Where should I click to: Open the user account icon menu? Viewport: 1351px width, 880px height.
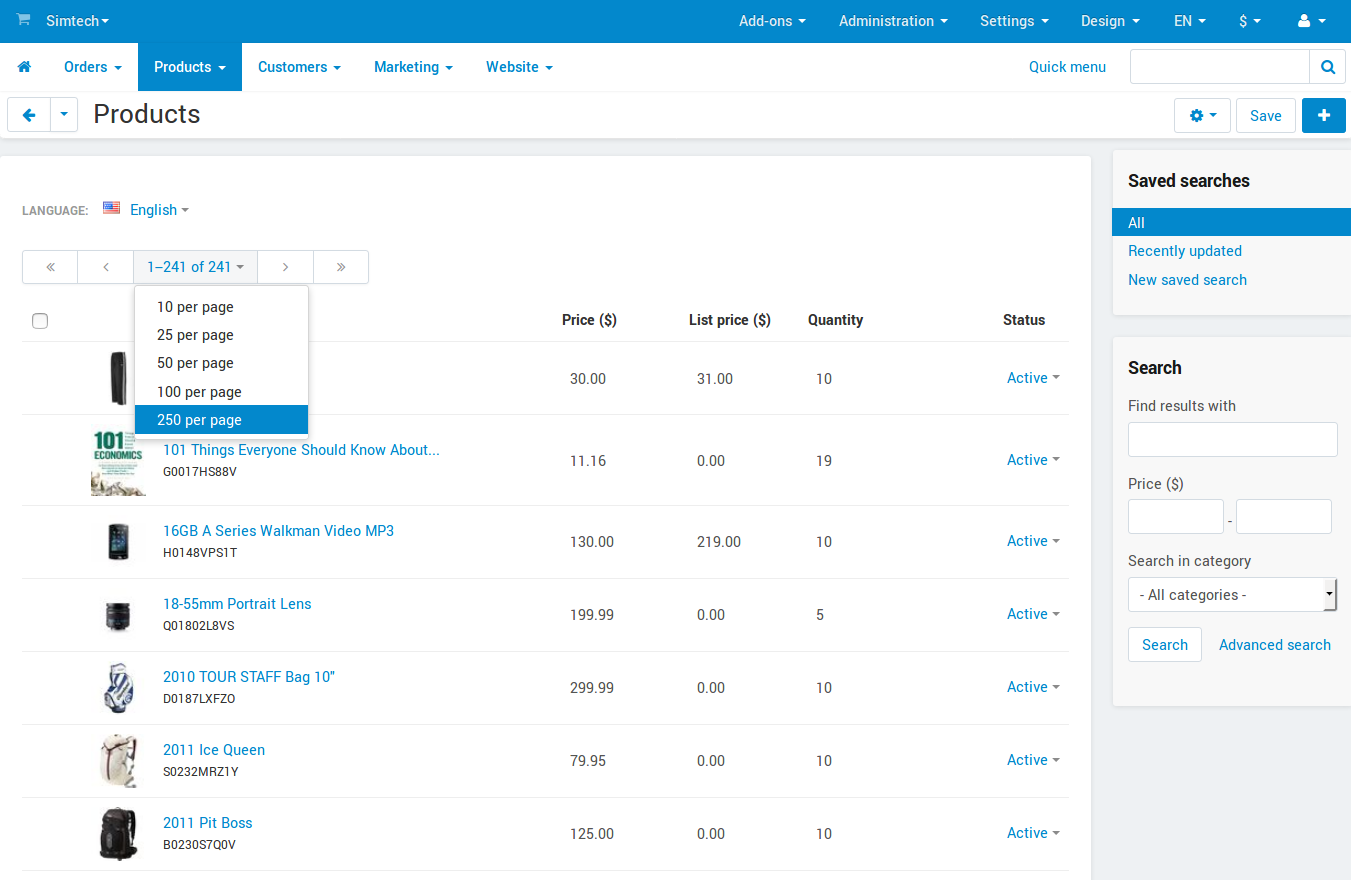pos(1309,21)
